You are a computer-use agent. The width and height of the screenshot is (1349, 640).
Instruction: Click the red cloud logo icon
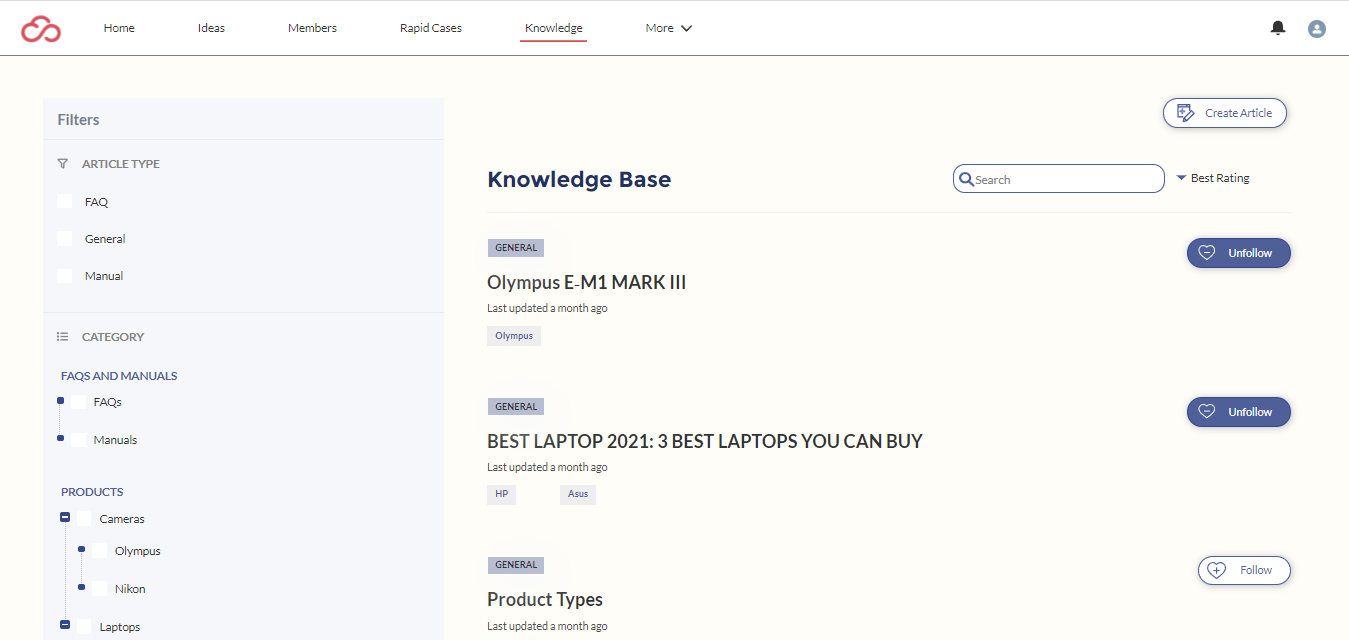point(41,29)
